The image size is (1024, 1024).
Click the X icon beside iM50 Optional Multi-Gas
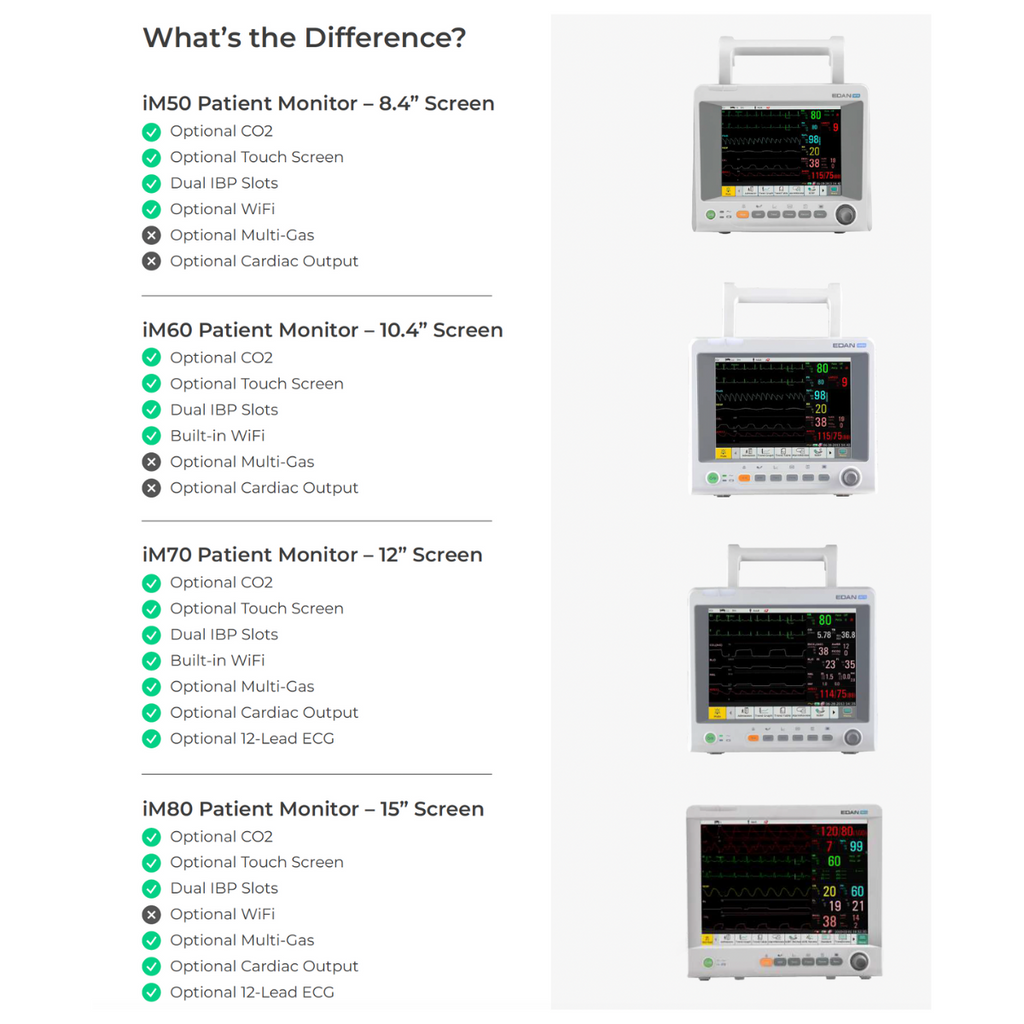[x=152, y=235]
